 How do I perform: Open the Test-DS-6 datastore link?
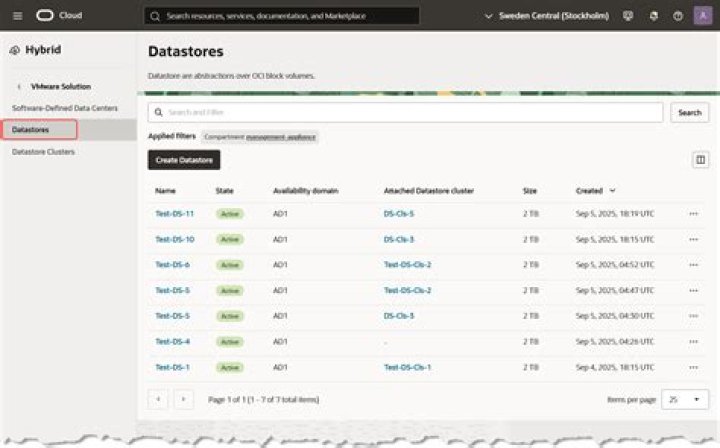click(172, 265)
